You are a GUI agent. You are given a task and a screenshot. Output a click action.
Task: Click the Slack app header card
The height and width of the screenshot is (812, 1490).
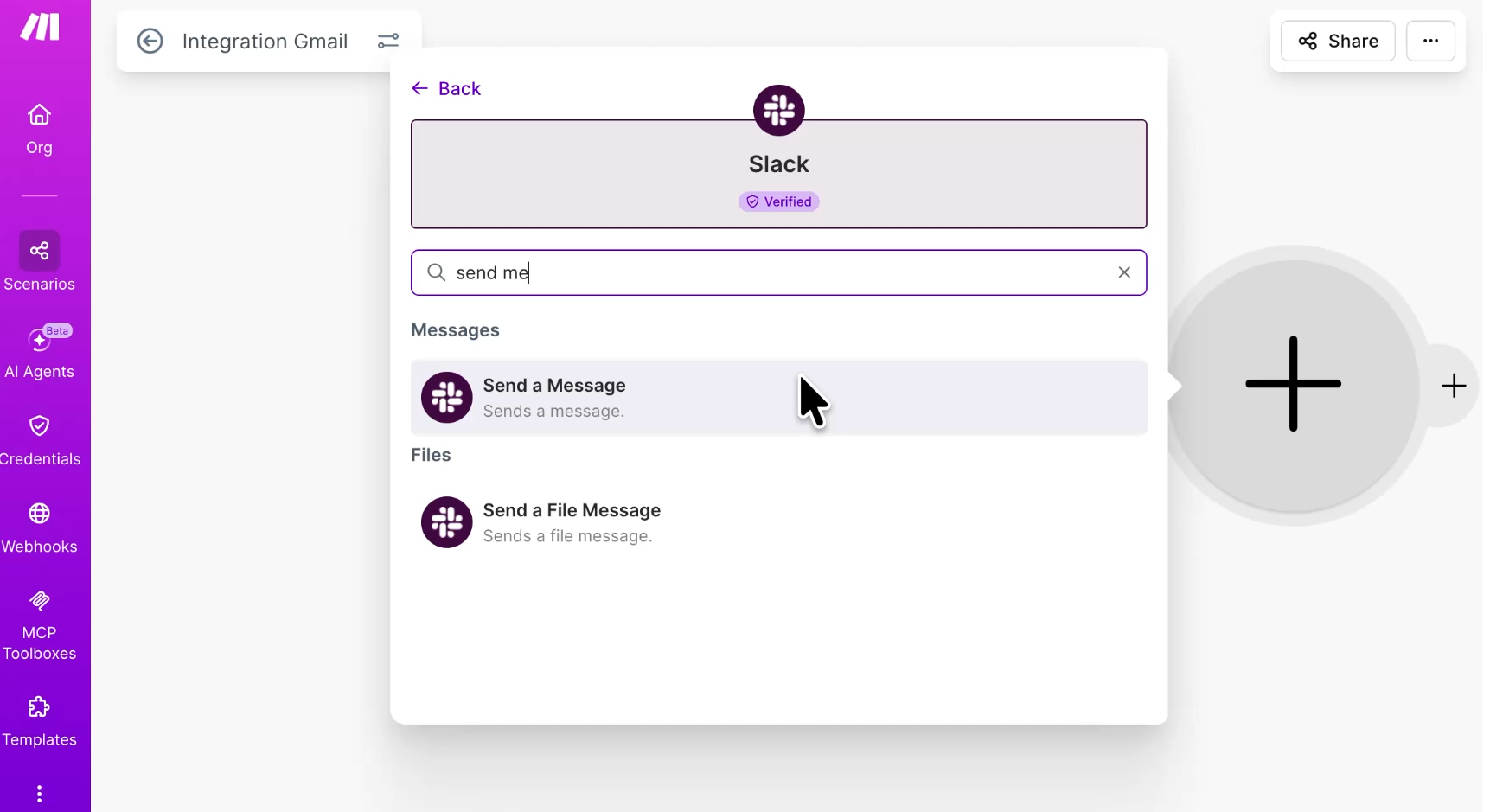click(778, 174)
